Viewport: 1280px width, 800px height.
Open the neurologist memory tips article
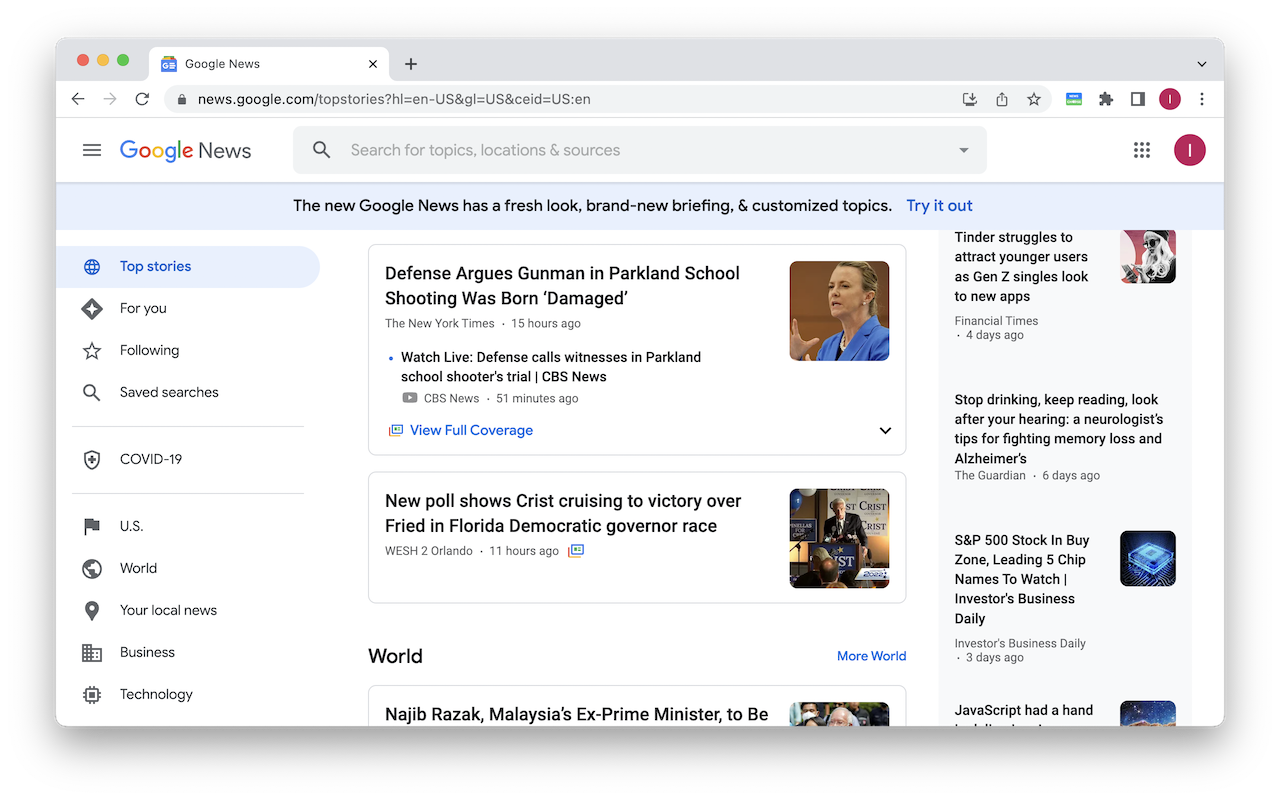(x=1059, y=429)
